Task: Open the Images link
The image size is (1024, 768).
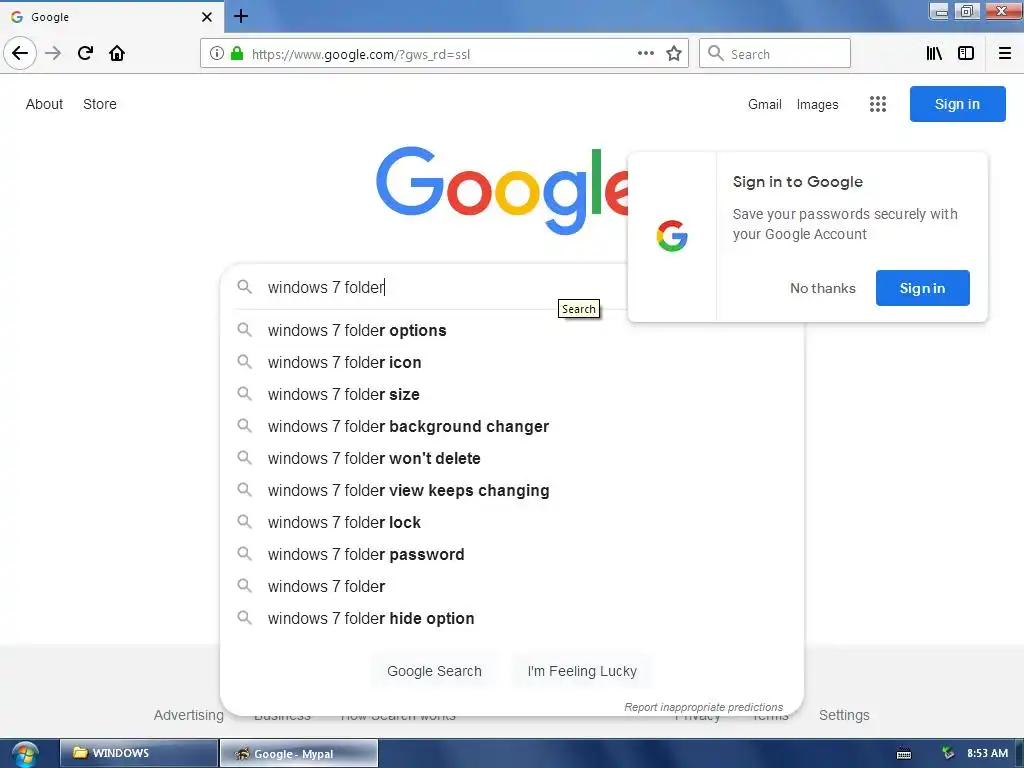Action: click(x=817, y=104)
